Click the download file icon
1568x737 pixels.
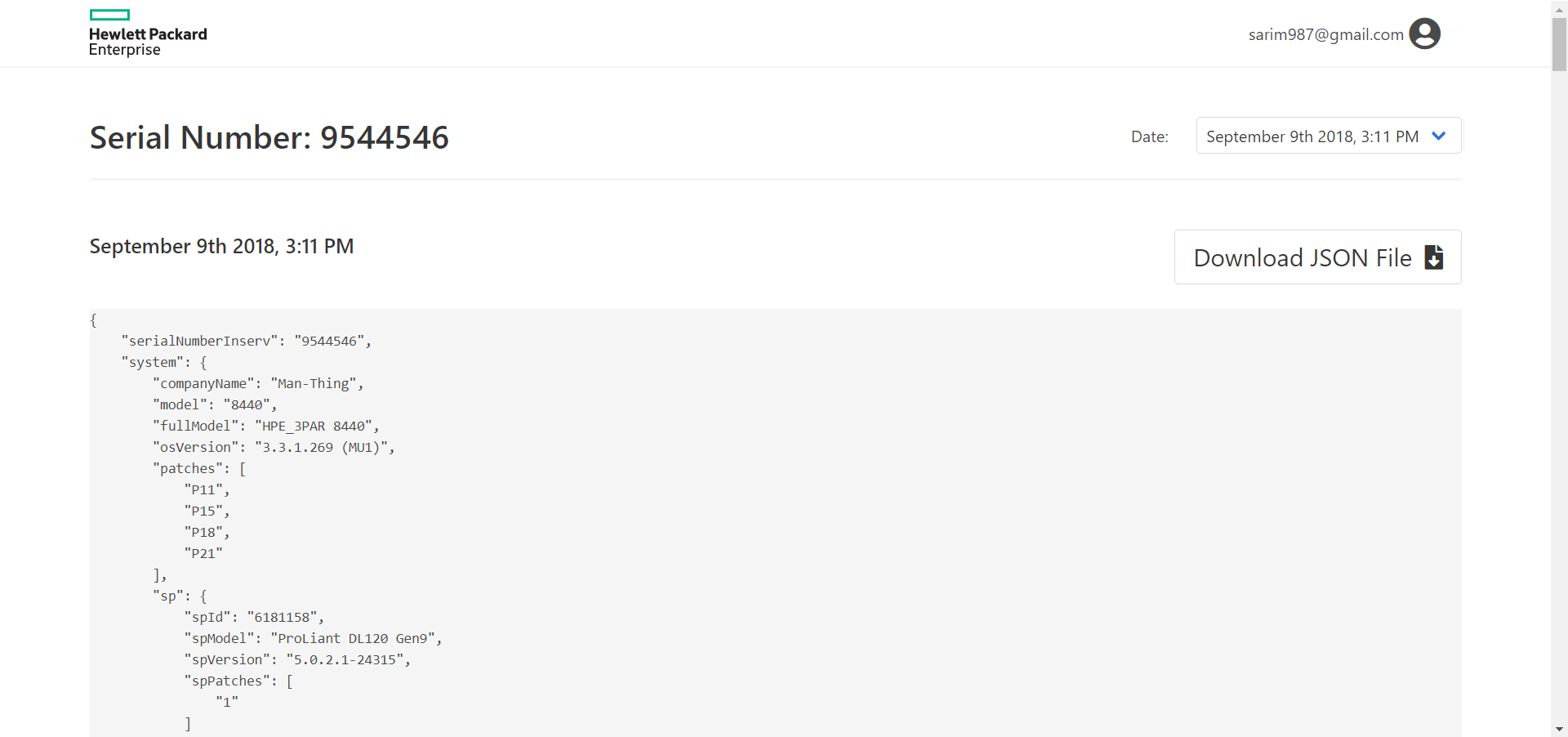[x=1433, y=257]
